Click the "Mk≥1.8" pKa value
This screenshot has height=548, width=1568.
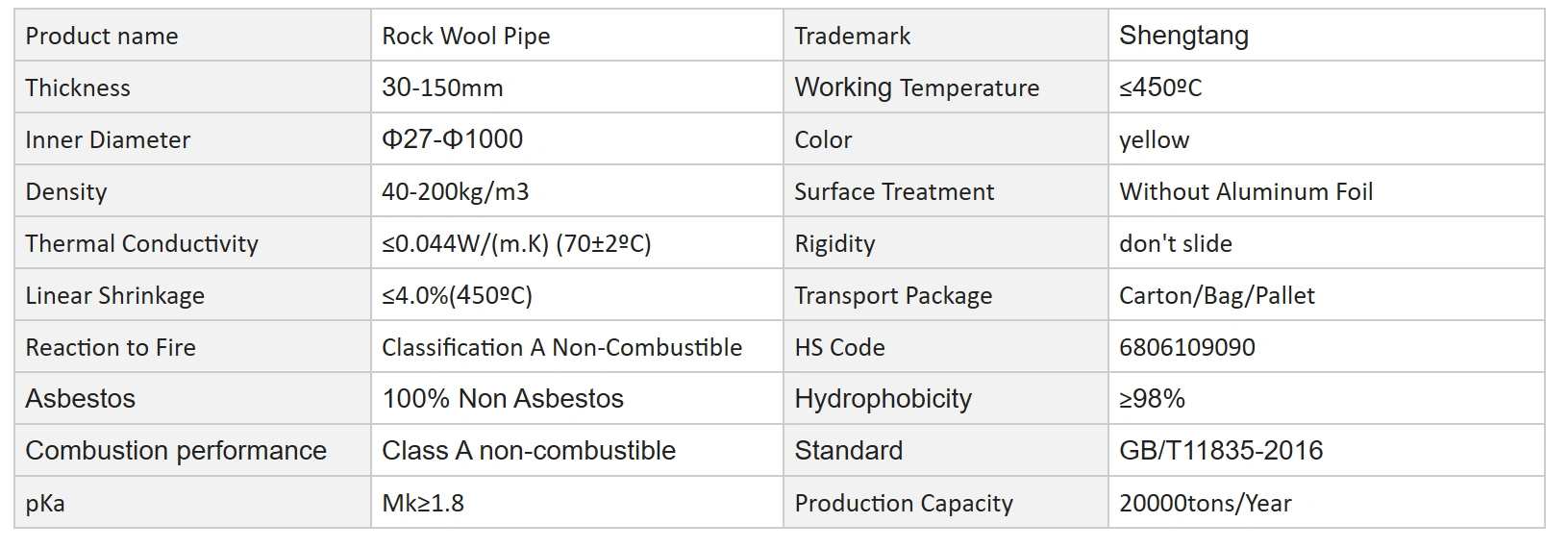coord(423,504)
